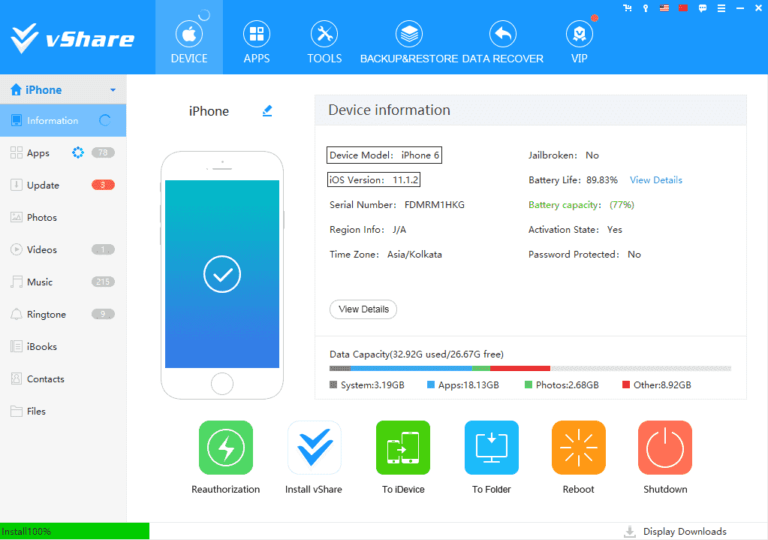Click the Videos count badge

[103, 249]
